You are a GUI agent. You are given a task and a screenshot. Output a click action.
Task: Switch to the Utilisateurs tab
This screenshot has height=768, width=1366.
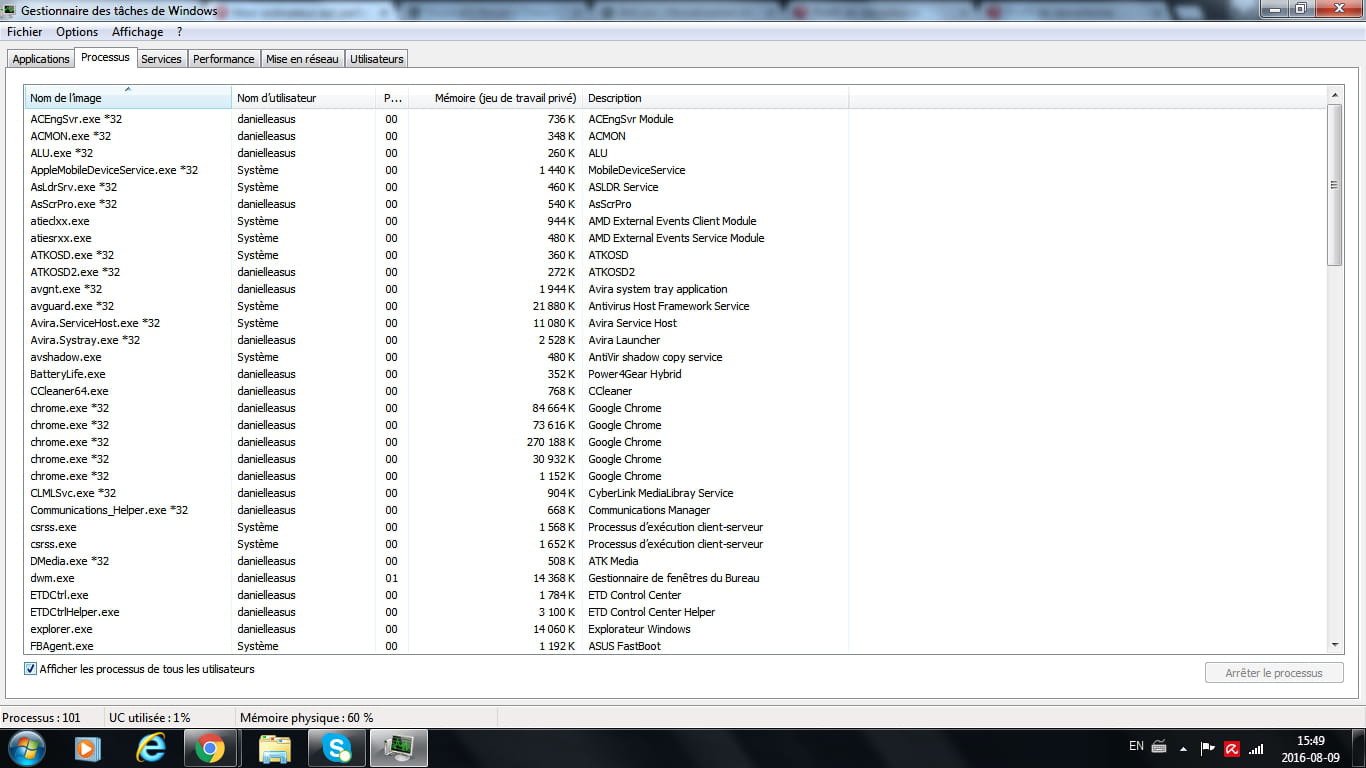[377, 59]
